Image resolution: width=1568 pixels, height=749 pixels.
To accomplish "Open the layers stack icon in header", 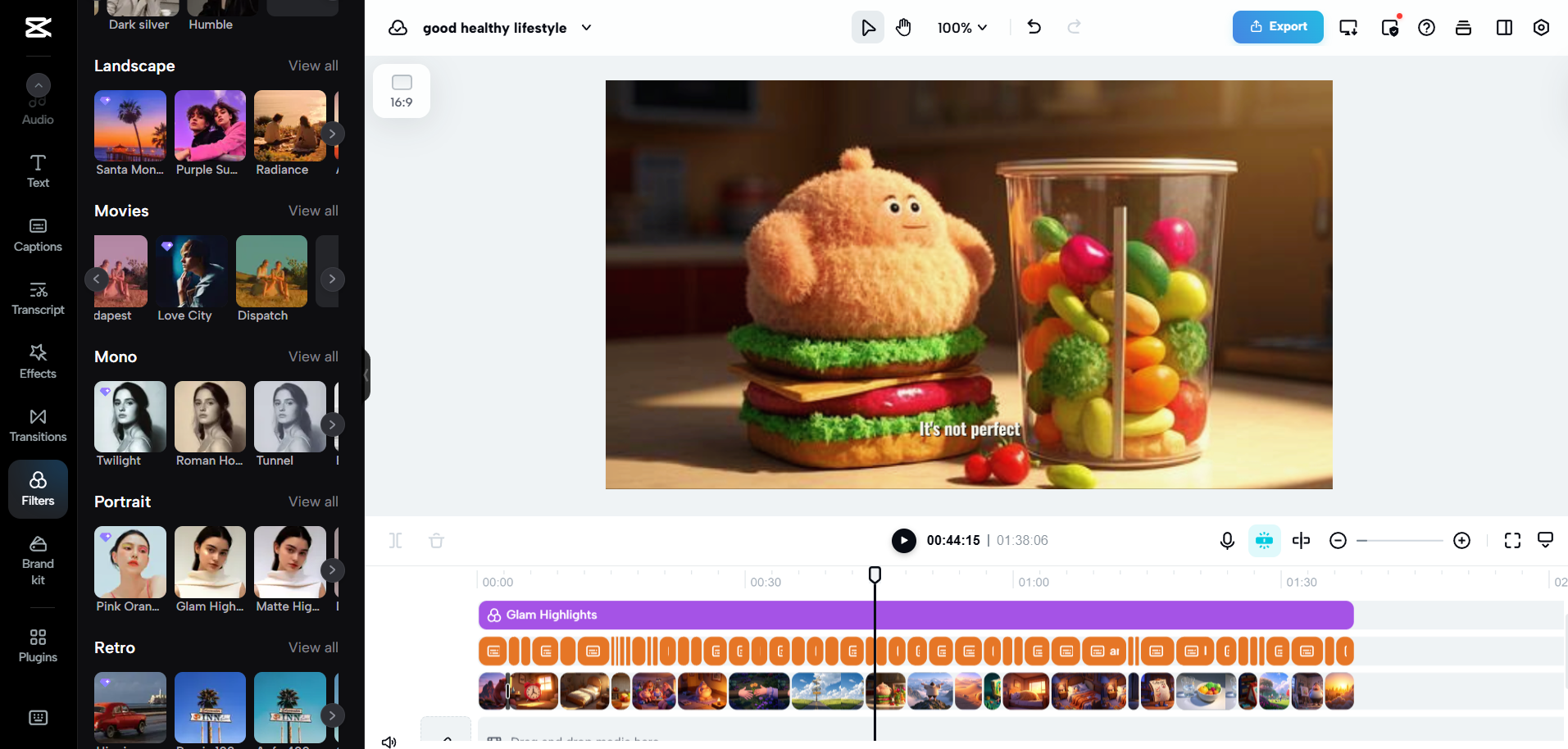I will coord(1463,28).
